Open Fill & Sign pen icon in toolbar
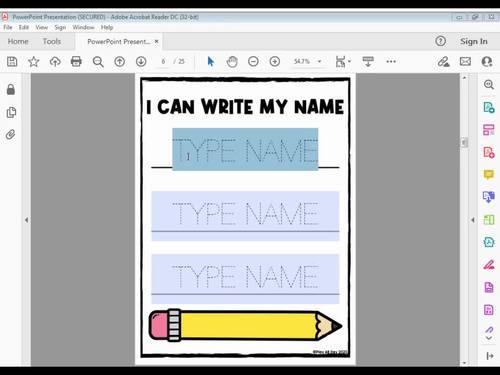The width and height of the screenshot is (500, 375). [x=444, y=62]
